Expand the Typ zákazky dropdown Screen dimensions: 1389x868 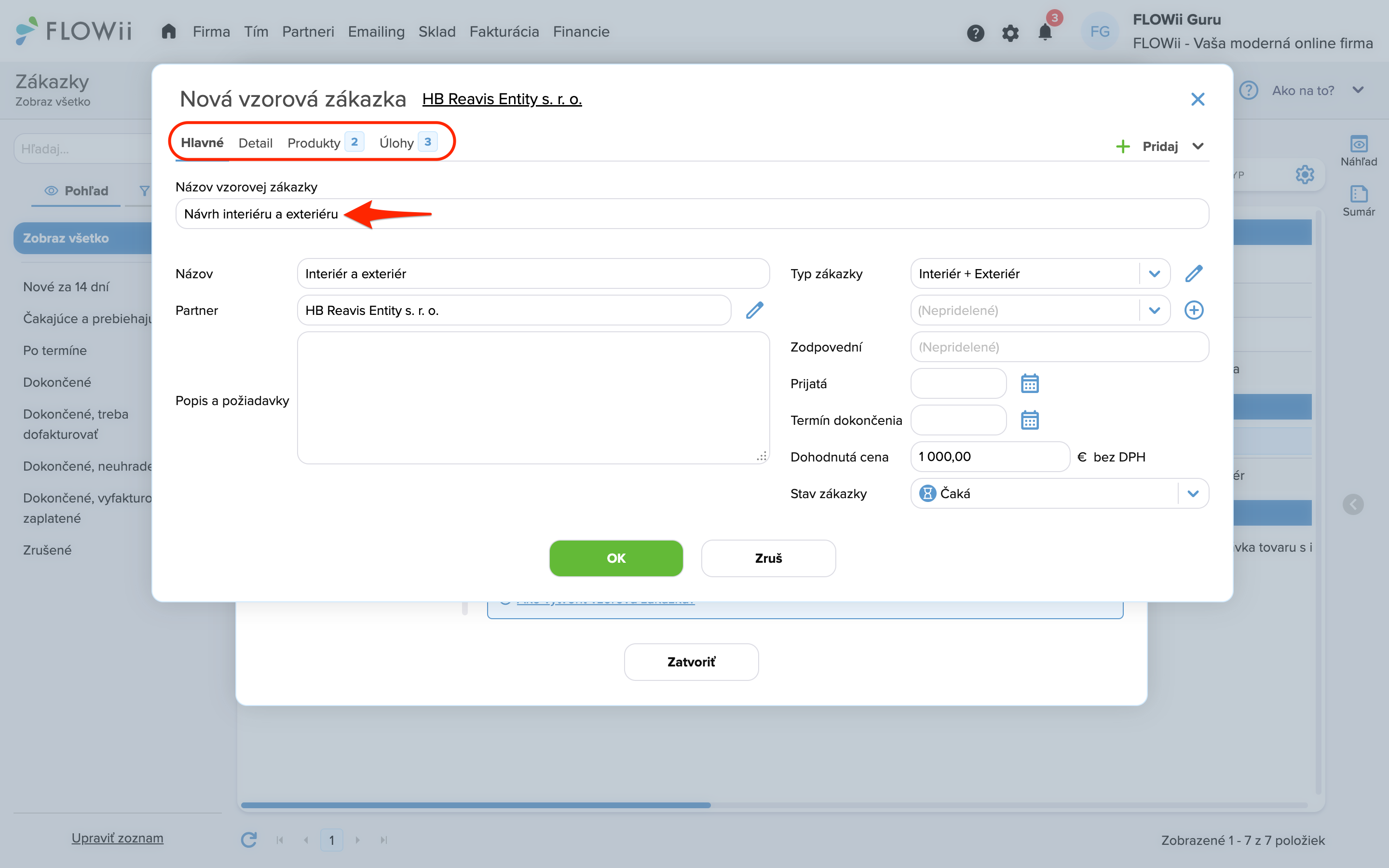point(1154,273)
